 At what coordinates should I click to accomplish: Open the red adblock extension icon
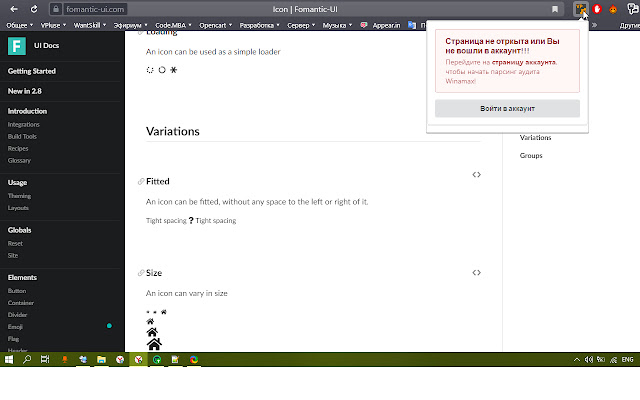[x=597, y=9]
